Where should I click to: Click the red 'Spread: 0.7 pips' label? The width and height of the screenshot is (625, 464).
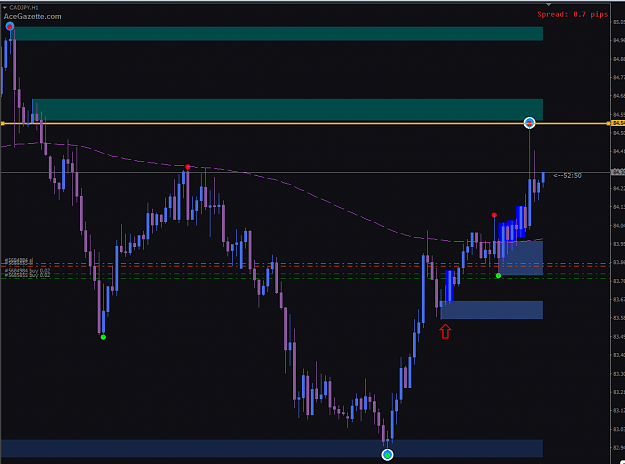pyautogui.click(x=573, y=14)
